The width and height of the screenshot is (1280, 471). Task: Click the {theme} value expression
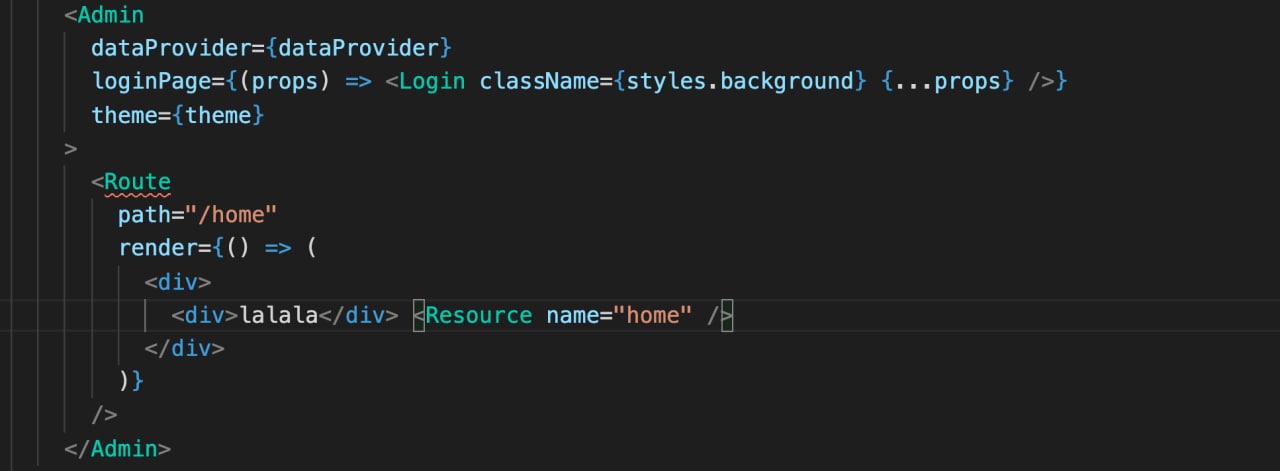[218, 115]
